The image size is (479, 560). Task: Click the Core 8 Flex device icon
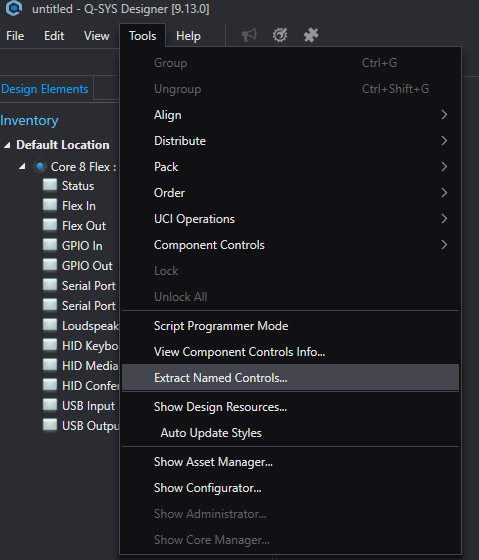coord(40,166)
